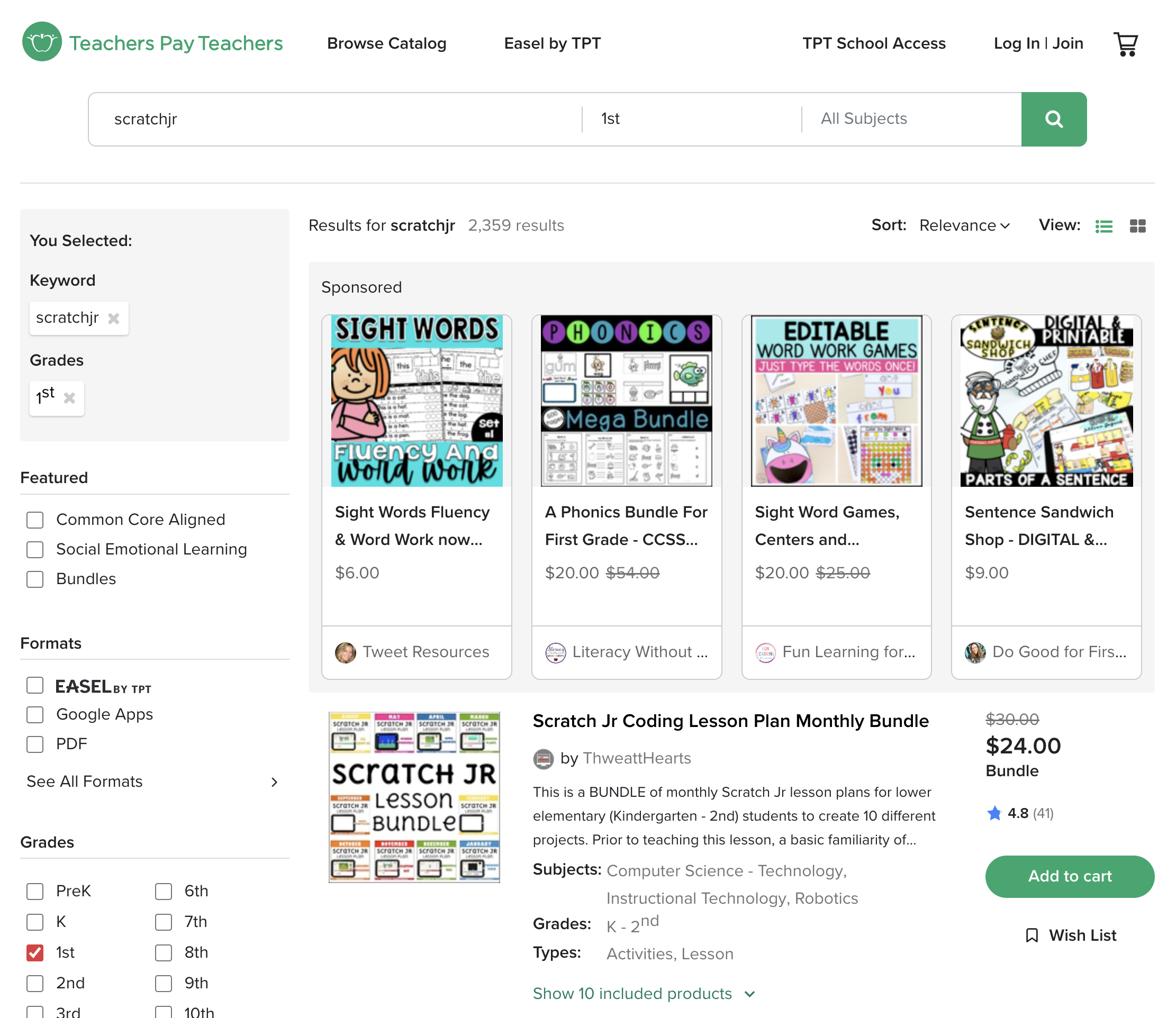Open A Phonics Bundle For First Grade title
This screenshot has width=1176, height=1018.
click(x=626, y=526)
